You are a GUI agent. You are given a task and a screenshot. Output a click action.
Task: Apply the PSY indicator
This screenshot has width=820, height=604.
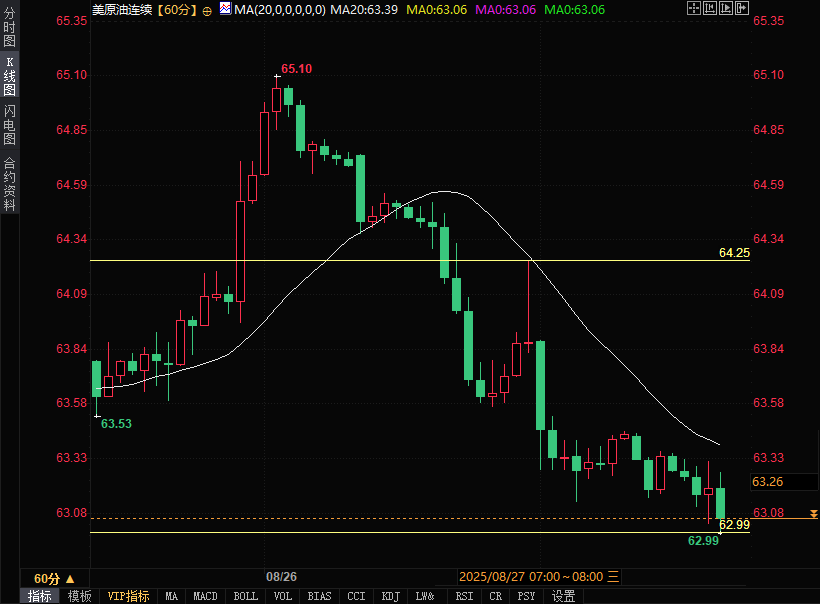[526, 596]
